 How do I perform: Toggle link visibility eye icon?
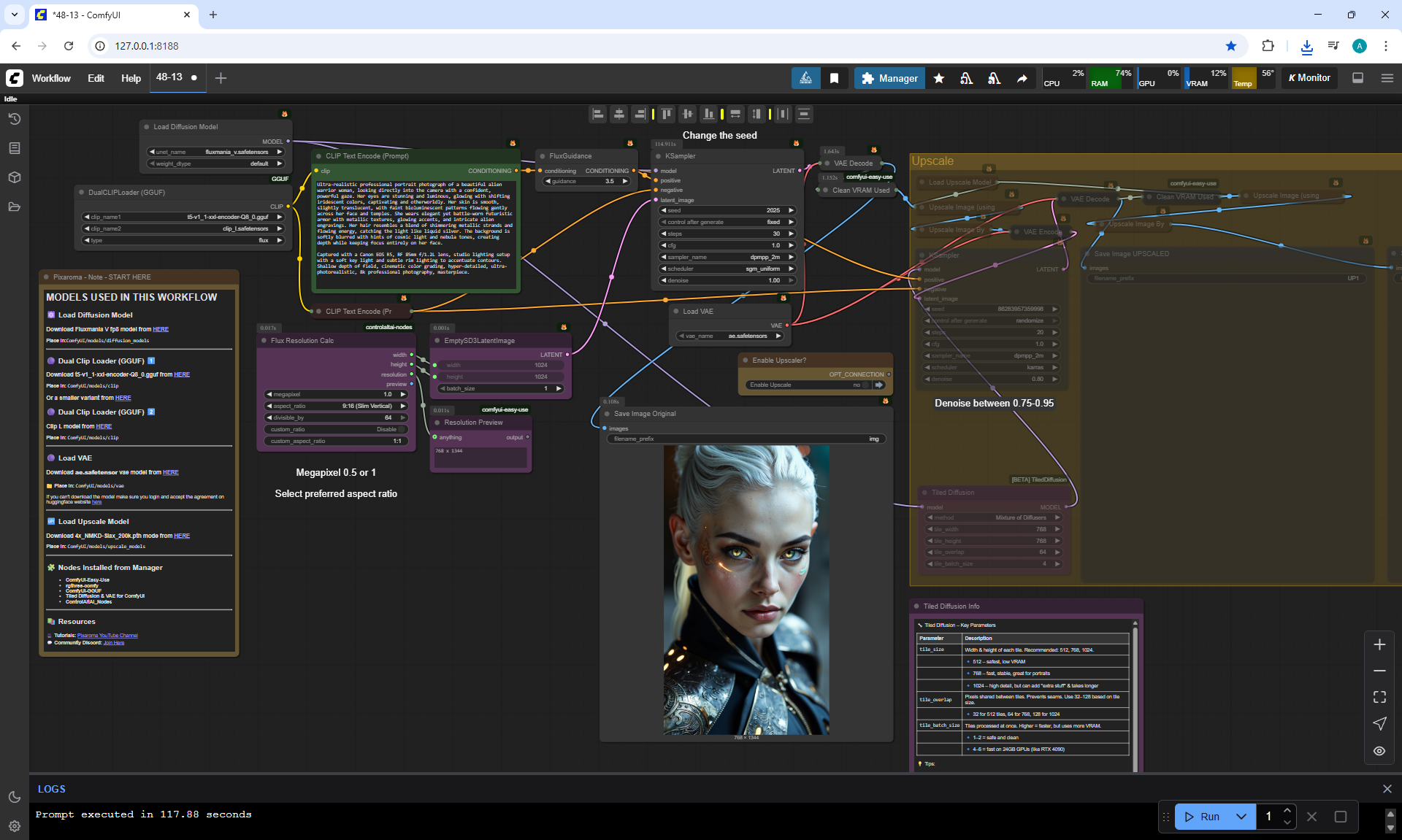coord(1379,750)
